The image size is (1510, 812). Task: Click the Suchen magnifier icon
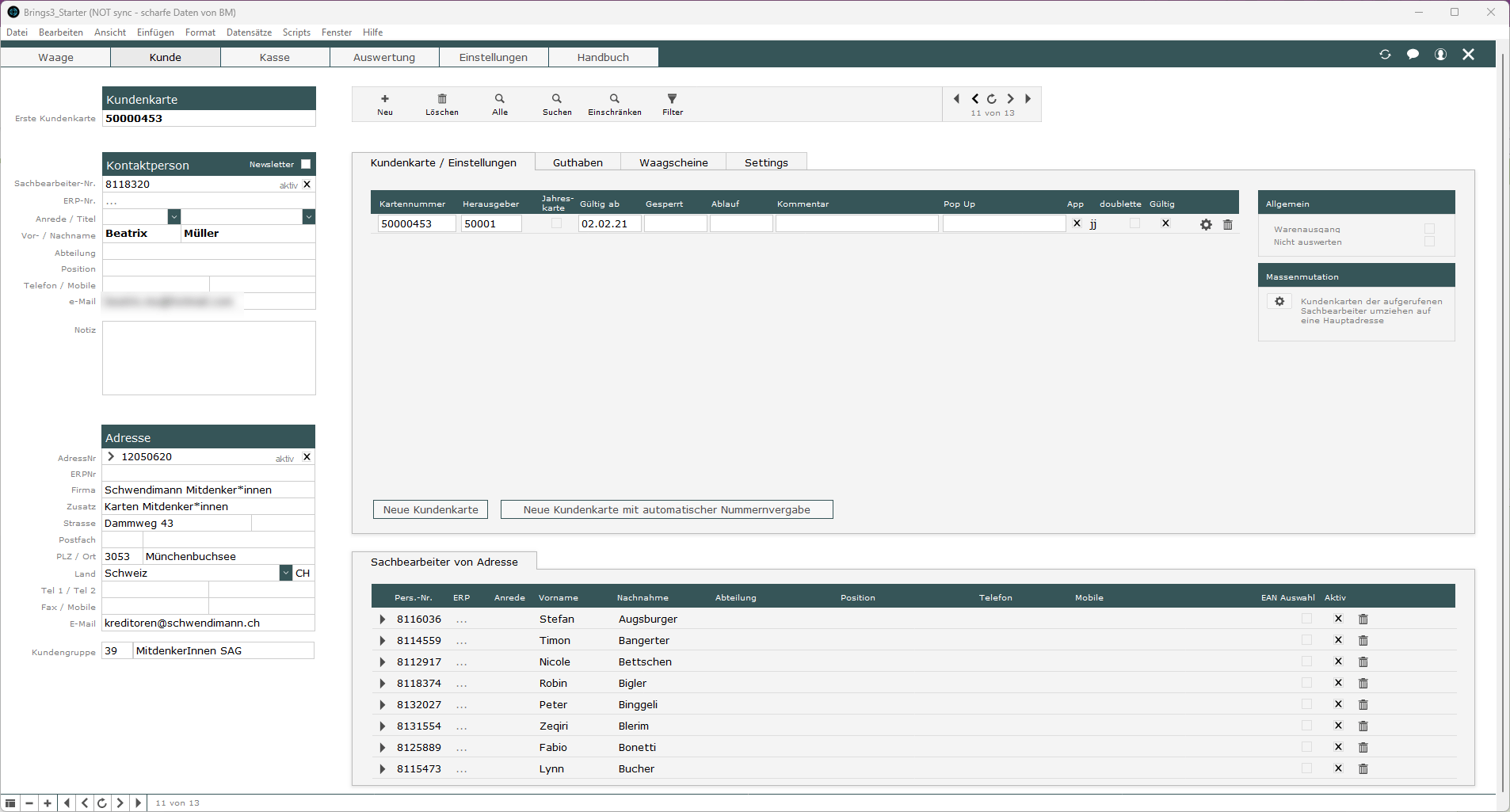coord(557,99)
